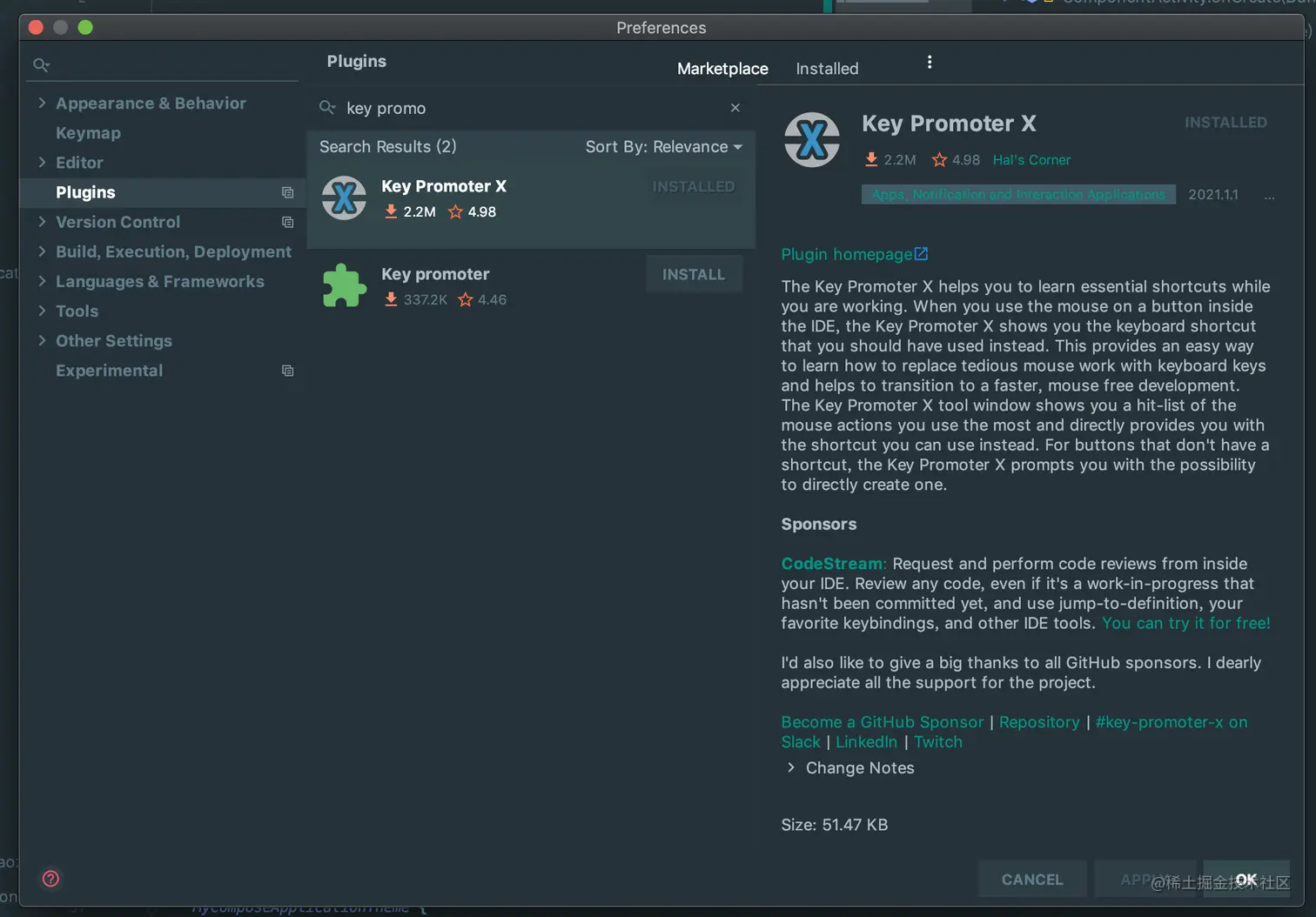Click the star rating icon in details header
This screenshot has height=917, width=1316.
(x=939, y=159)
